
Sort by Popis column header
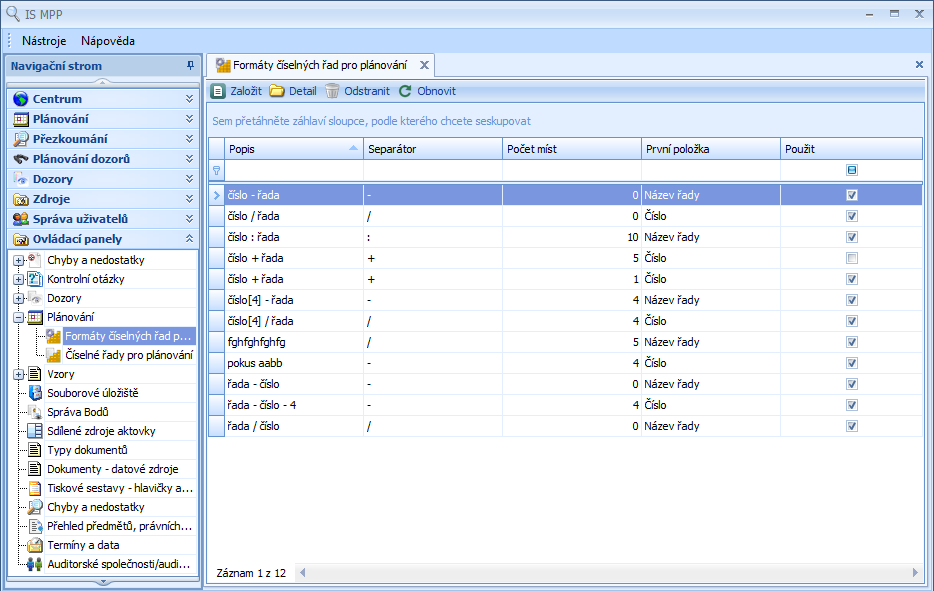[x=294, y=149]
